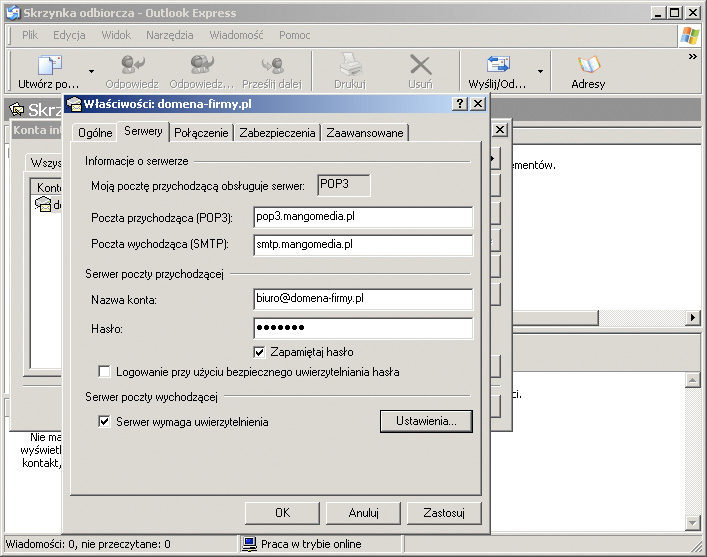Screen dimensions: 707x557
Task: Click the Drukuj printer icon
Action: tap(350, 65)
